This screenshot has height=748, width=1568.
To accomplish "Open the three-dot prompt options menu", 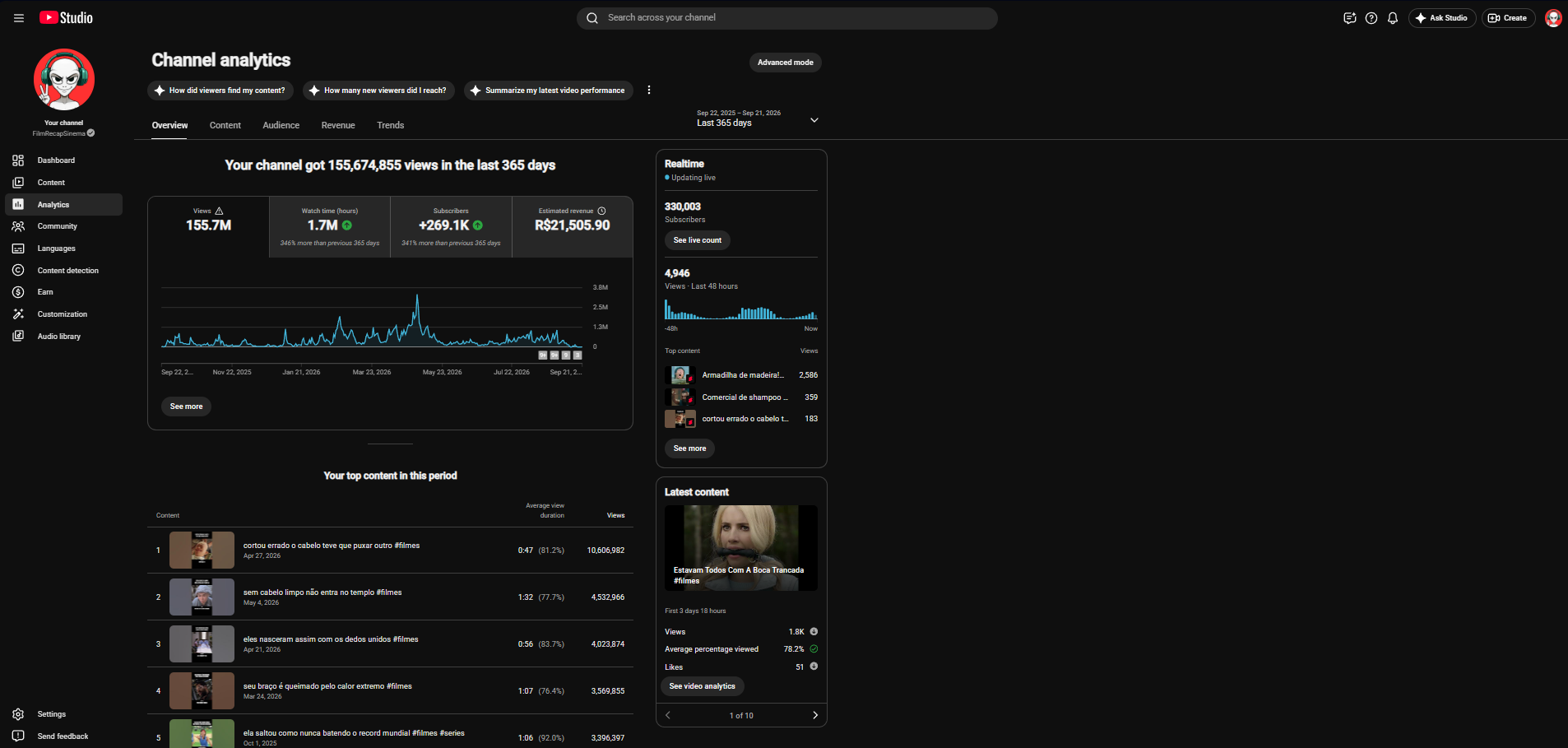I will (x=649, y=91).
